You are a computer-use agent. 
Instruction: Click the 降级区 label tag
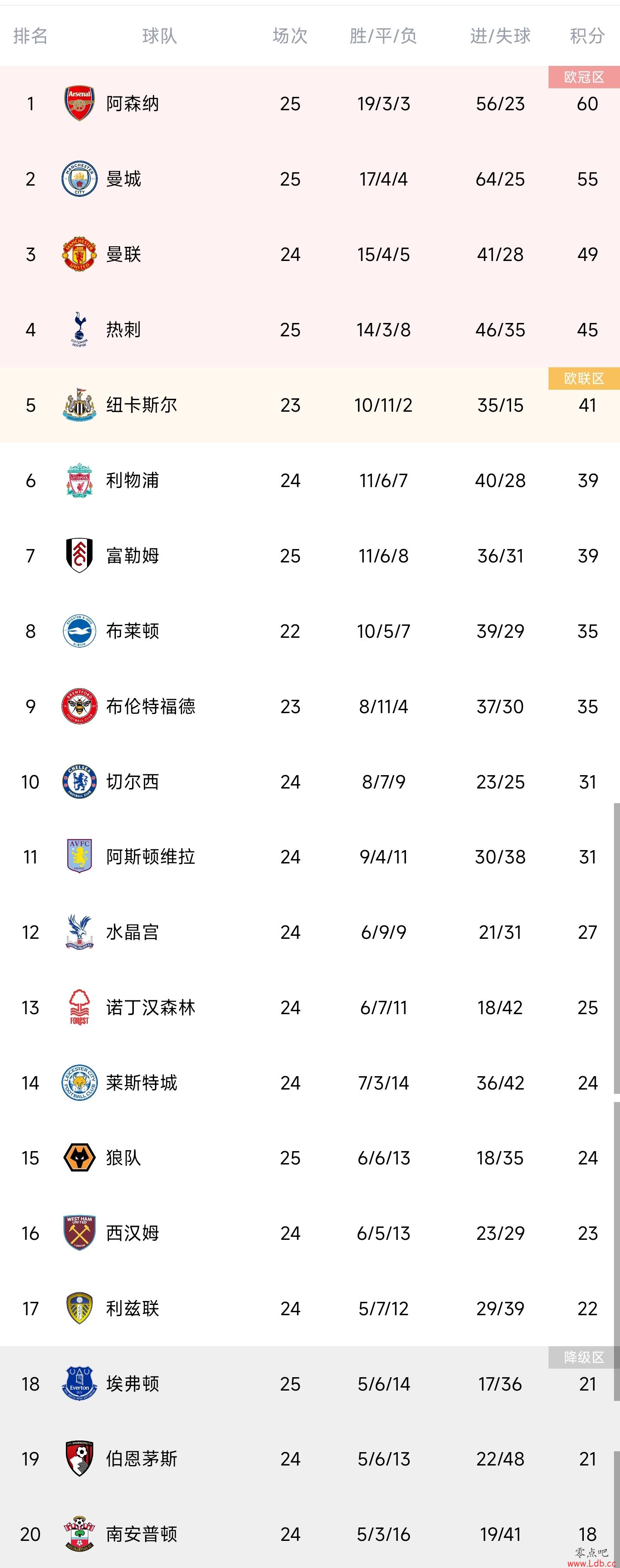[584, 1357]
